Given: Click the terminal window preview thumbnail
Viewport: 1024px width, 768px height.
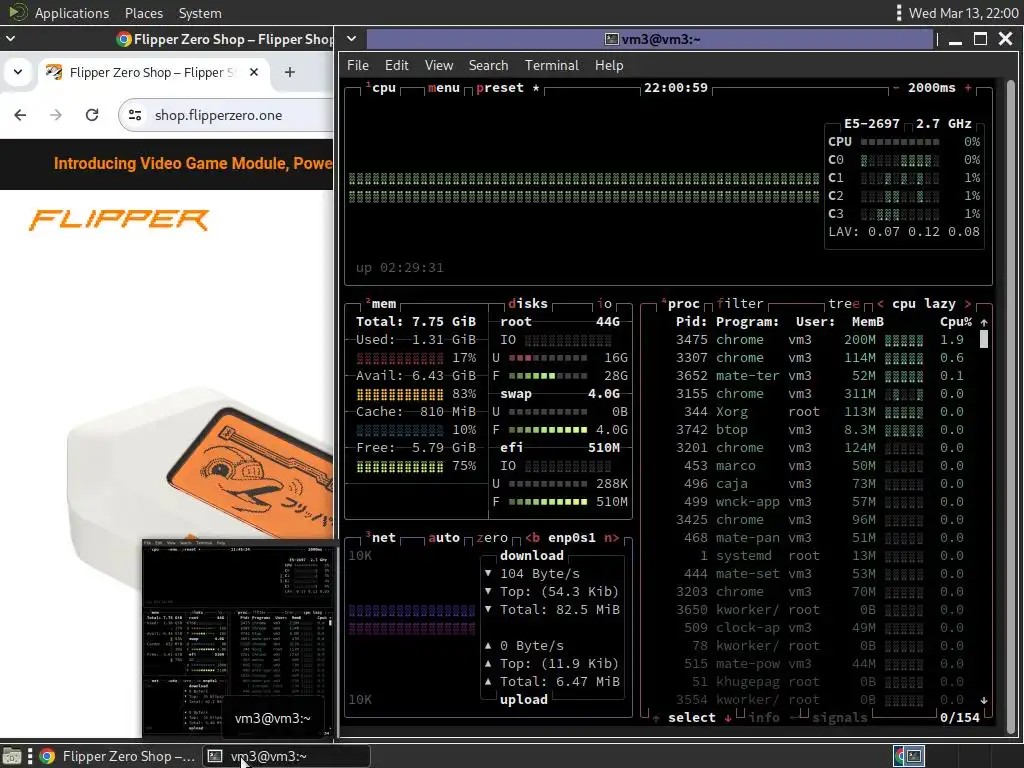Looking at the screenshot, I should (x=238, y=639).
